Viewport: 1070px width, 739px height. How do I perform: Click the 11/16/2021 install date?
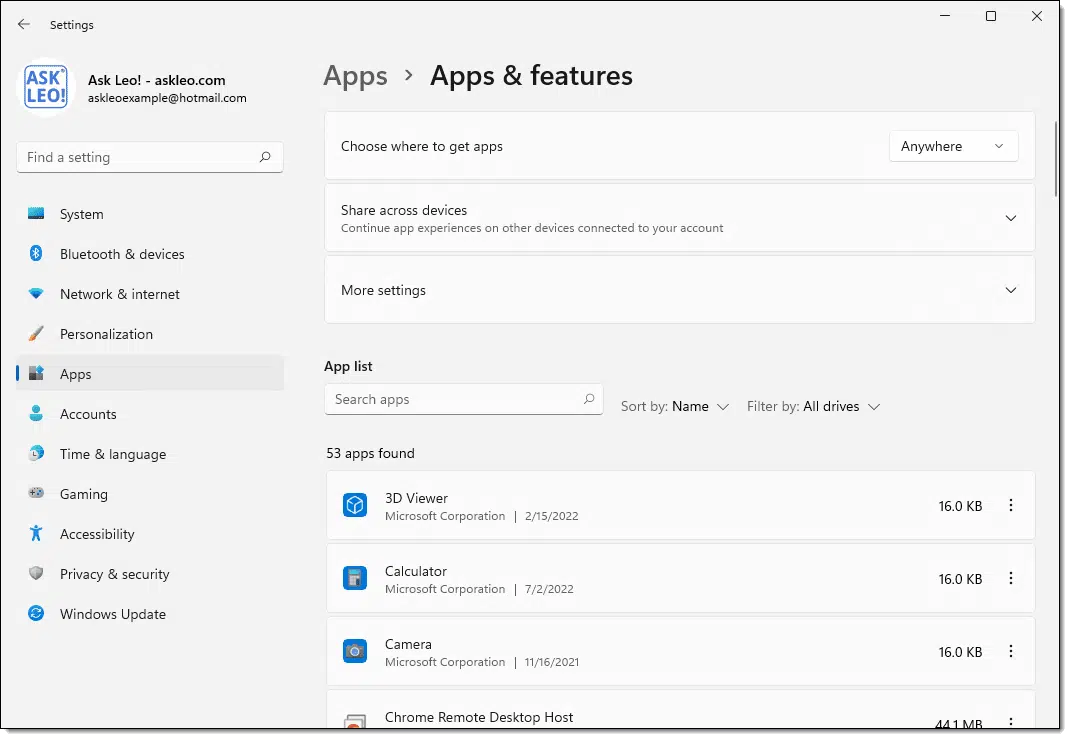coord(551,663)
